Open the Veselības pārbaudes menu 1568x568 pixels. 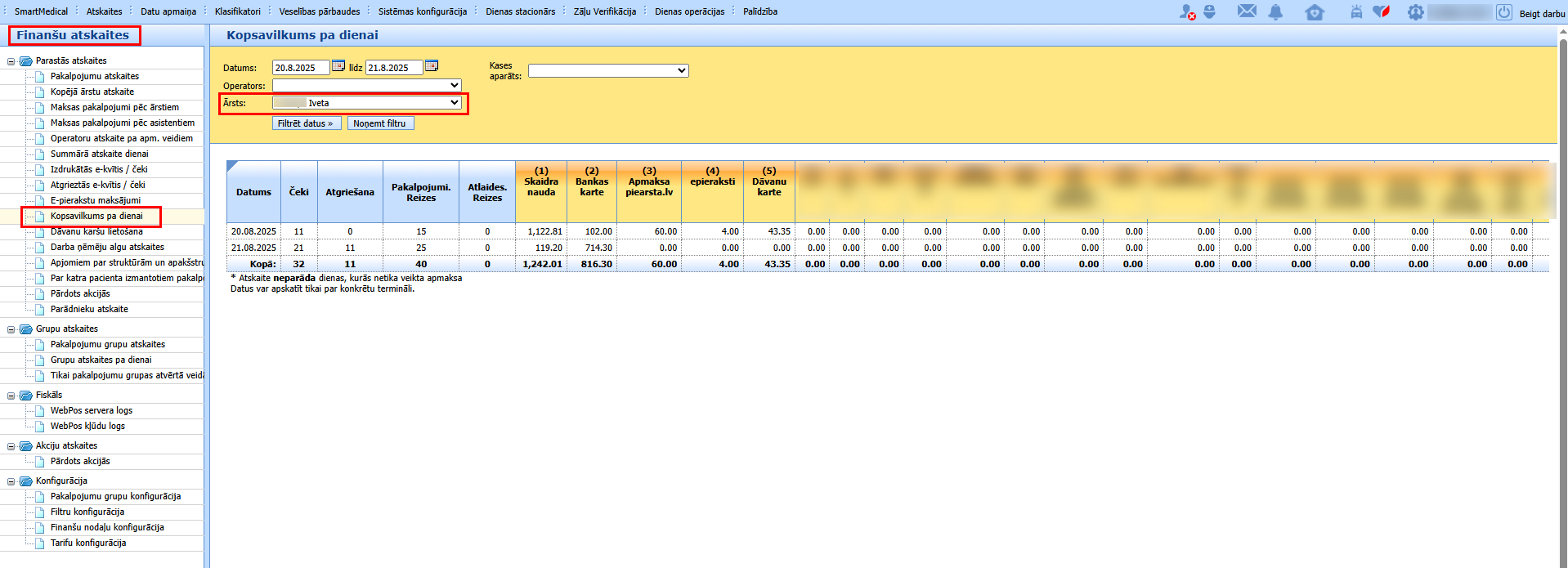[320, 11]
